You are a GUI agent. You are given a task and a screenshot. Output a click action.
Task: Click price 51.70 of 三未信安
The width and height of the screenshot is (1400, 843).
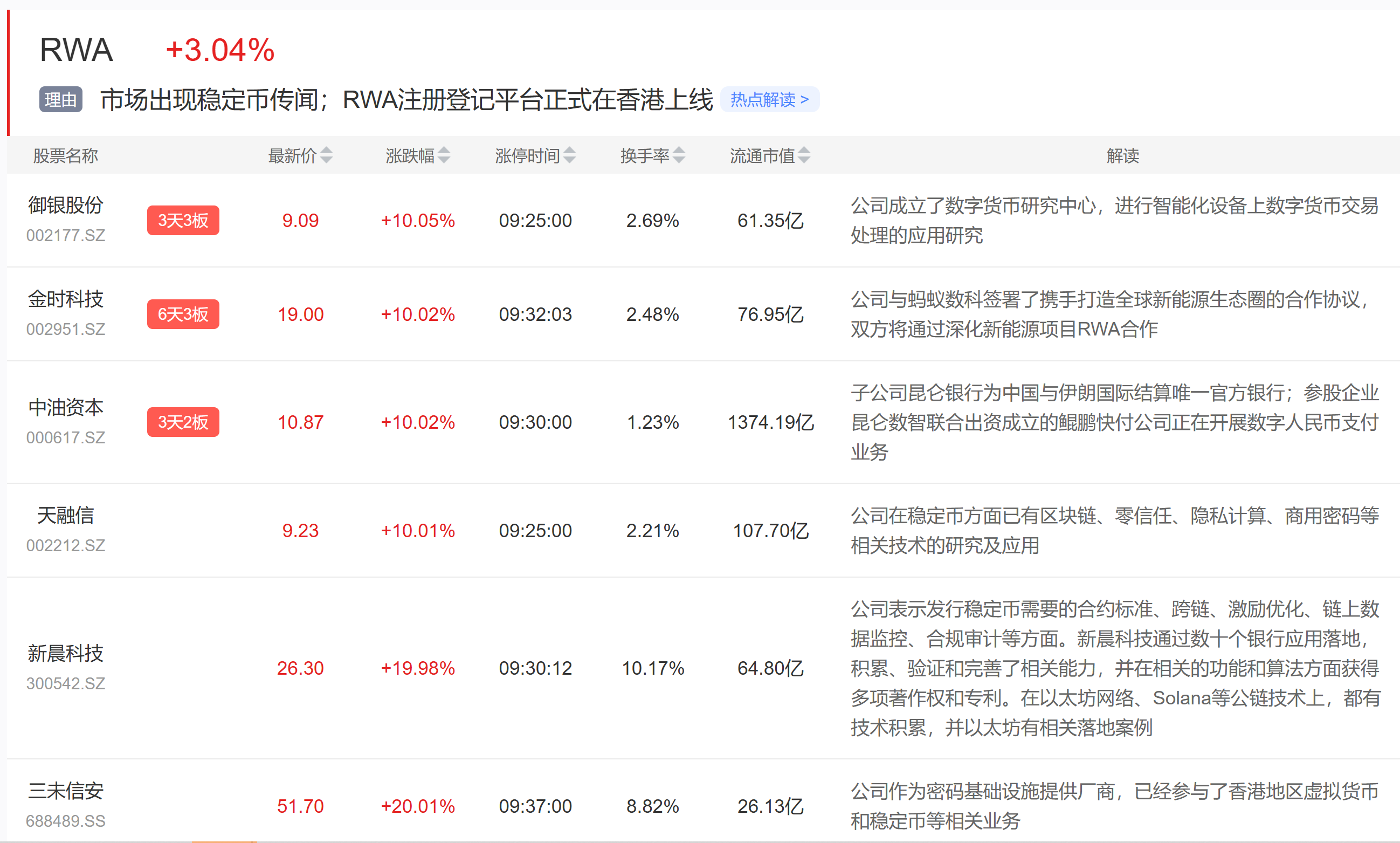coord(300,806)
